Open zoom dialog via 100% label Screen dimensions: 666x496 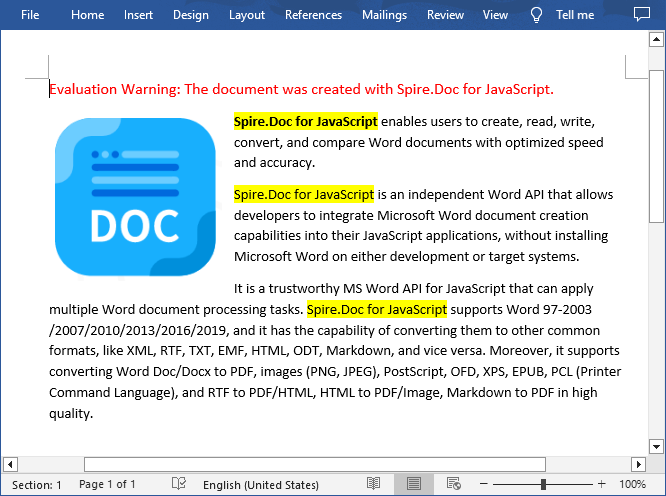click(x=632, y=484)
